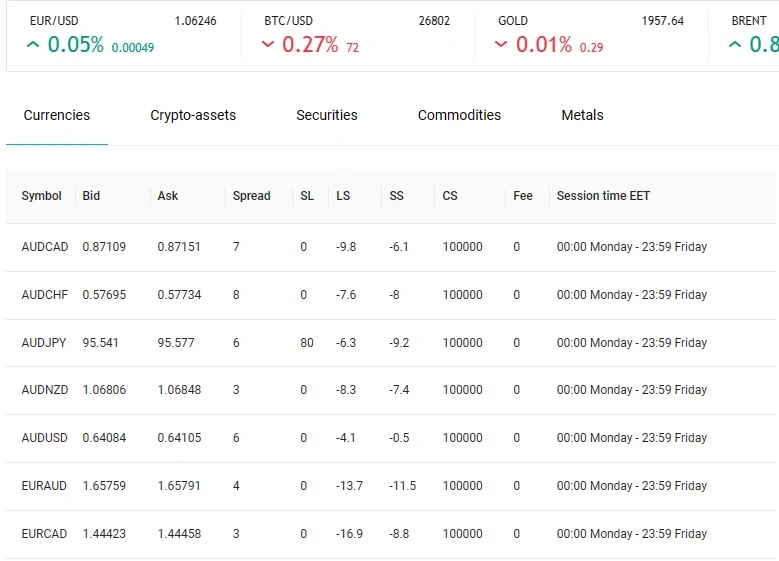Click the AUDUSD bid 0.64084
Viewport: 779px width, 561px height.
click(x=104, y=438)
